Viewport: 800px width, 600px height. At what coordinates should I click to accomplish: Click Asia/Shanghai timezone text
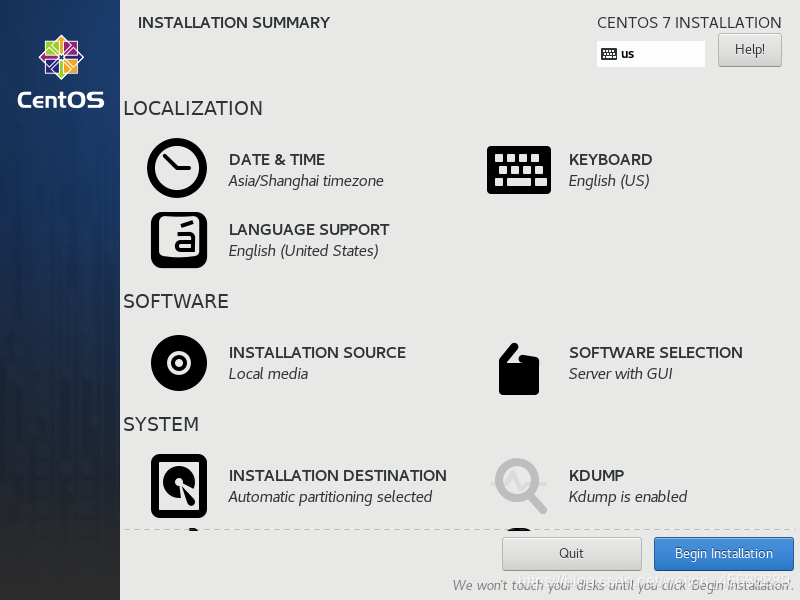(x=306, y=181)
